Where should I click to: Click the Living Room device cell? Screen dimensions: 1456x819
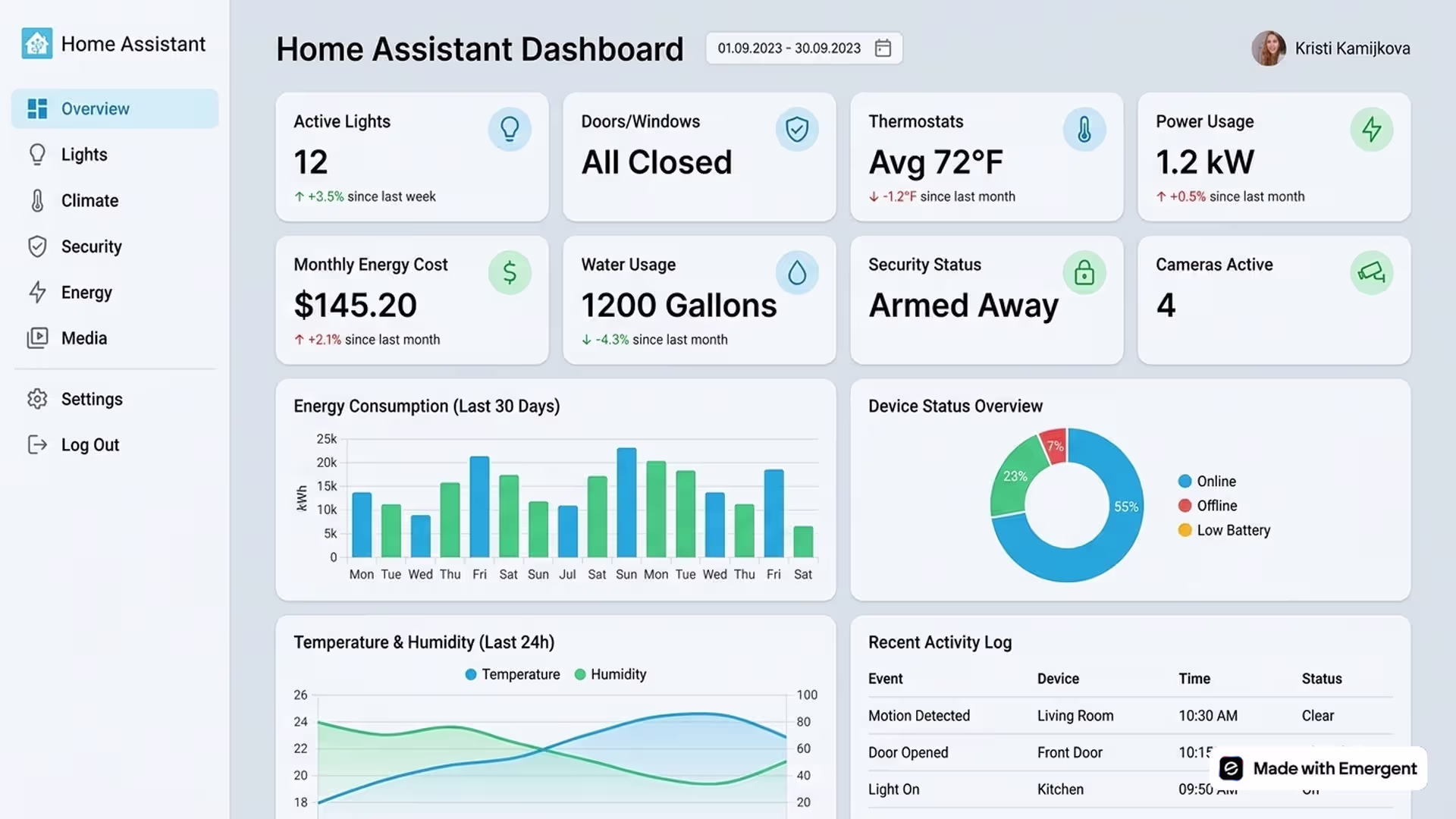coord(1075,716)
